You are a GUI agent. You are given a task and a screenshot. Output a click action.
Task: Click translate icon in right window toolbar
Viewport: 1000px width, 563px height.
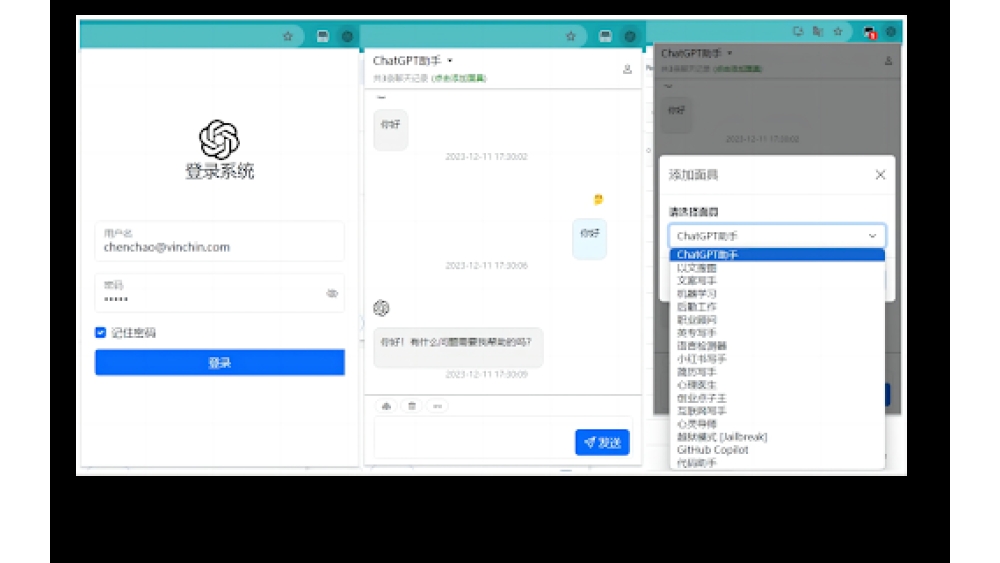point(818,31)
